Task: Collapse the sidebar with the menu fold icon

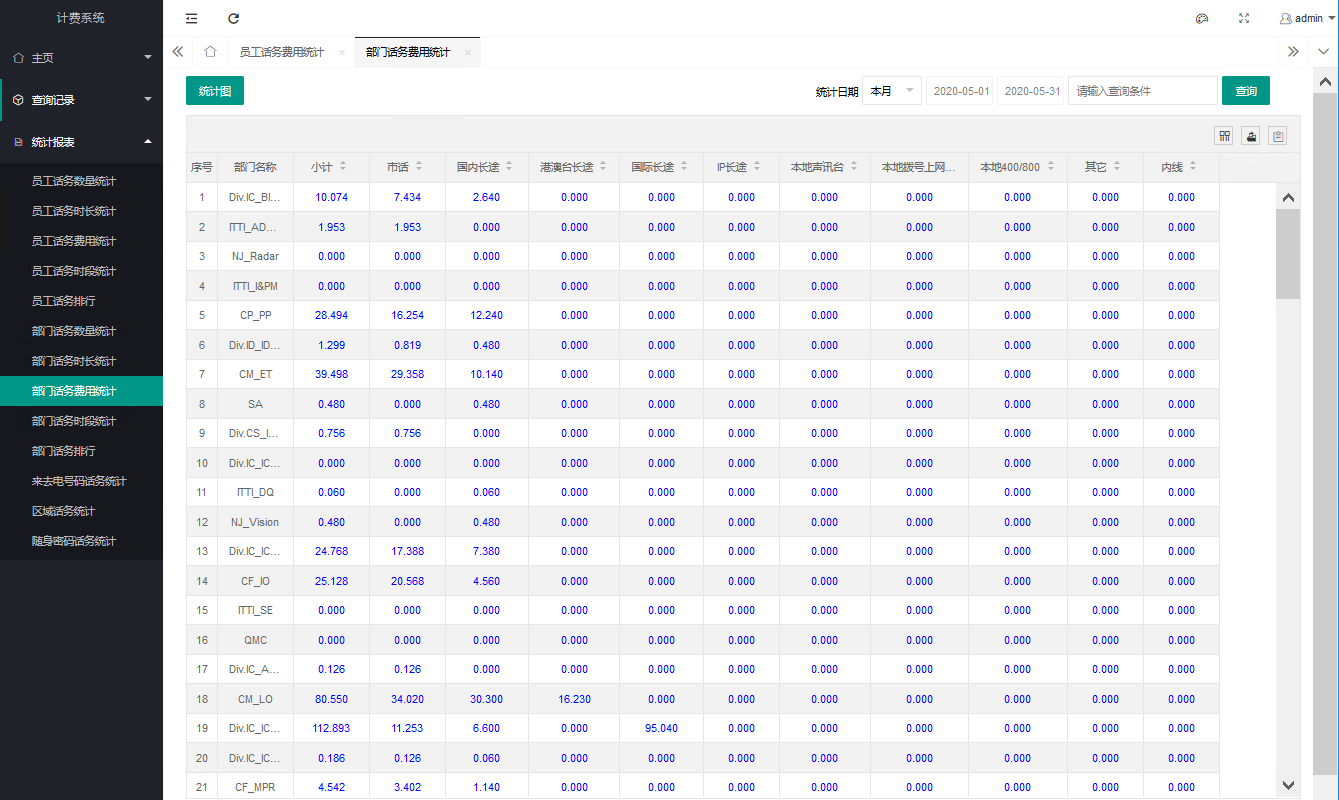Action: click(x=191, y=18)
